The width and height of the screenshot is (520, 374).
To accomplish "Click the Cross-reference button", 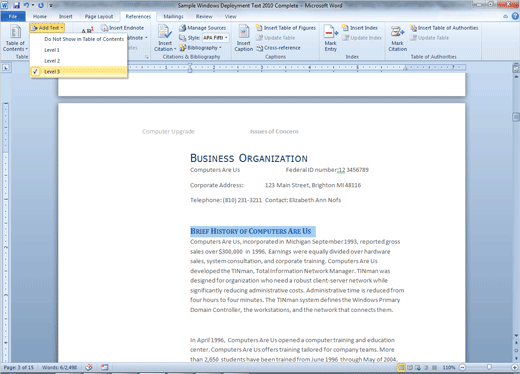I will click(278, 48).
